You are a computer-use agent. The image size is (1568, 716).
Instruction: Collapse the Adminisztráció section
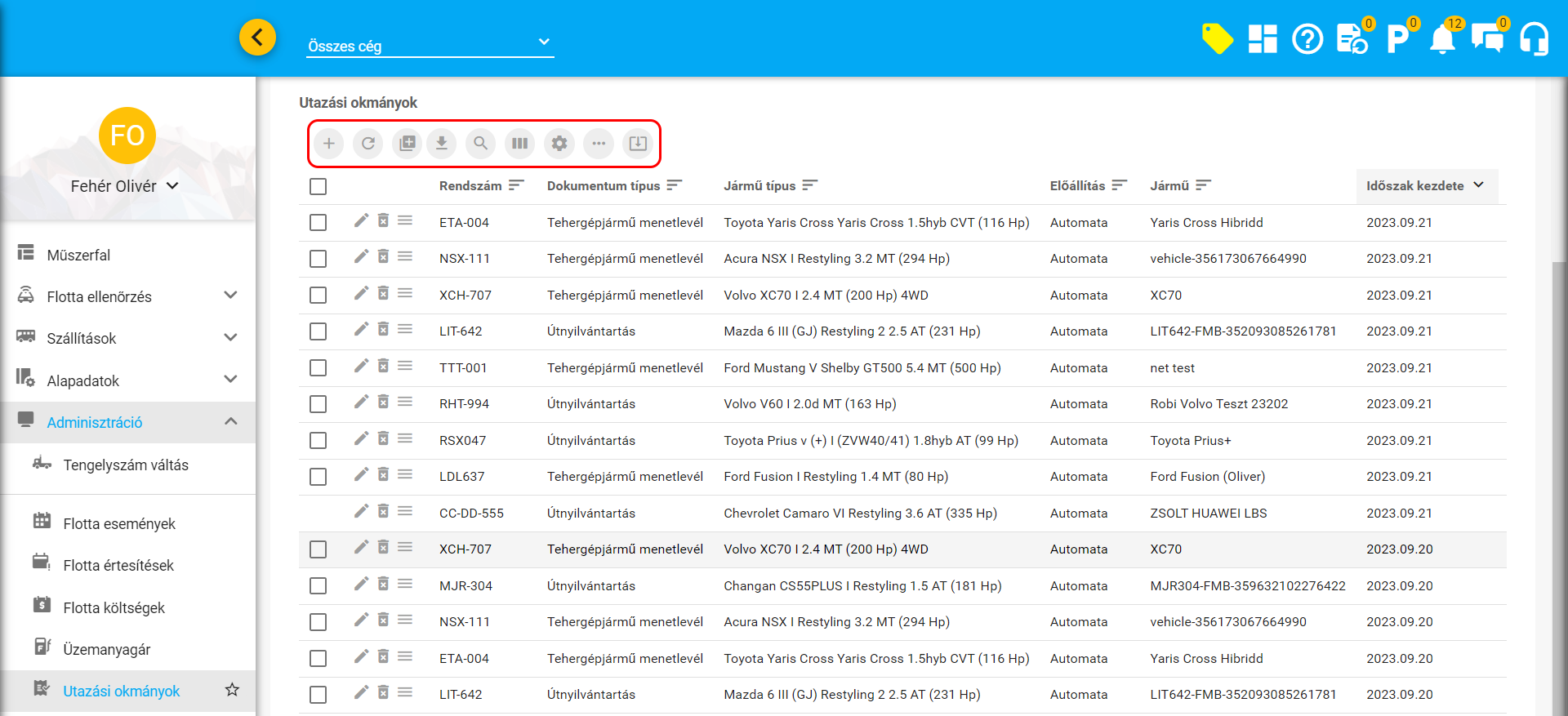(230, 422)
